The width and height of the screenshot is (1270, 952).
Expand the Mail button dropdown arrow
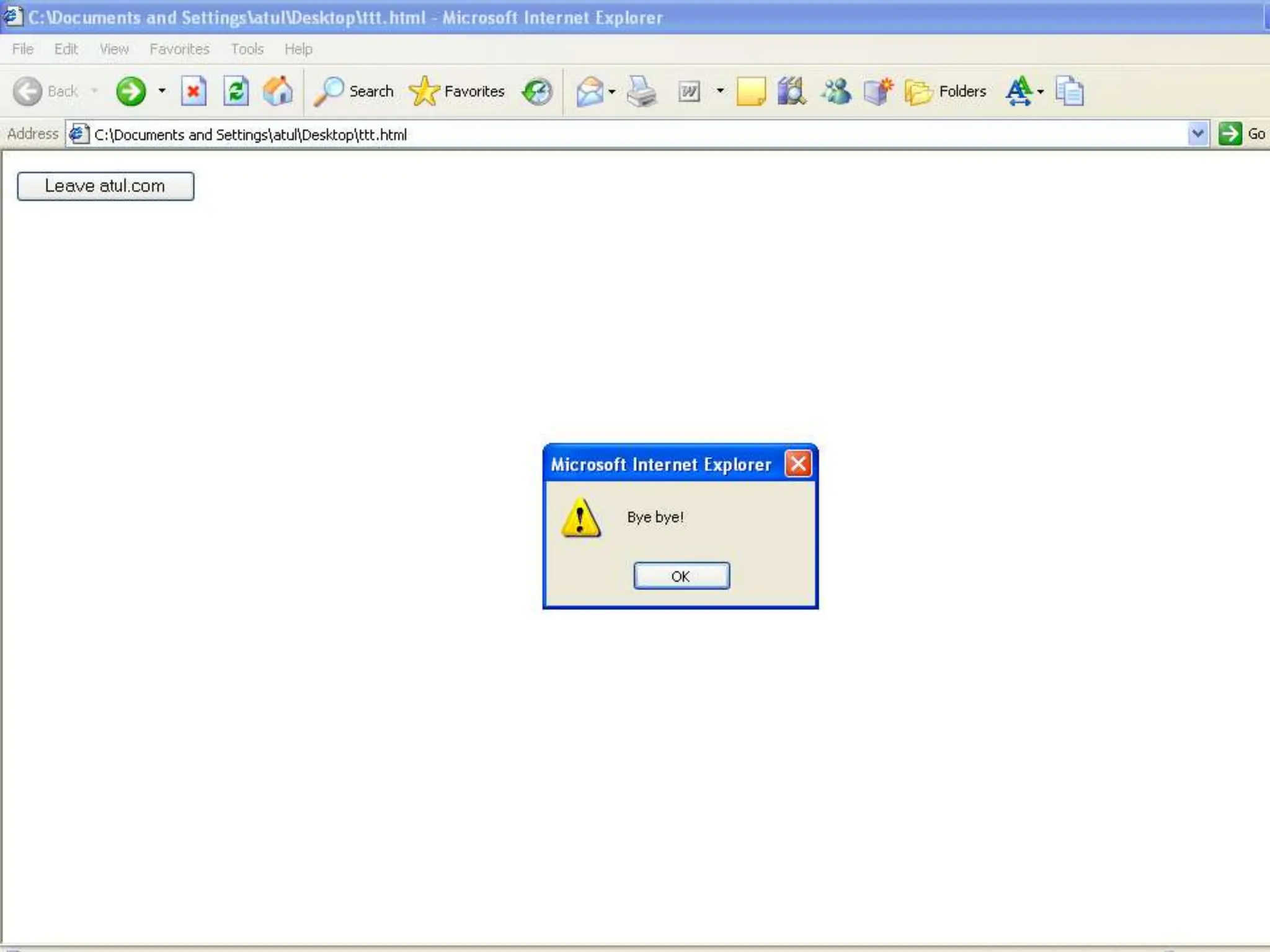click(611, 92)
